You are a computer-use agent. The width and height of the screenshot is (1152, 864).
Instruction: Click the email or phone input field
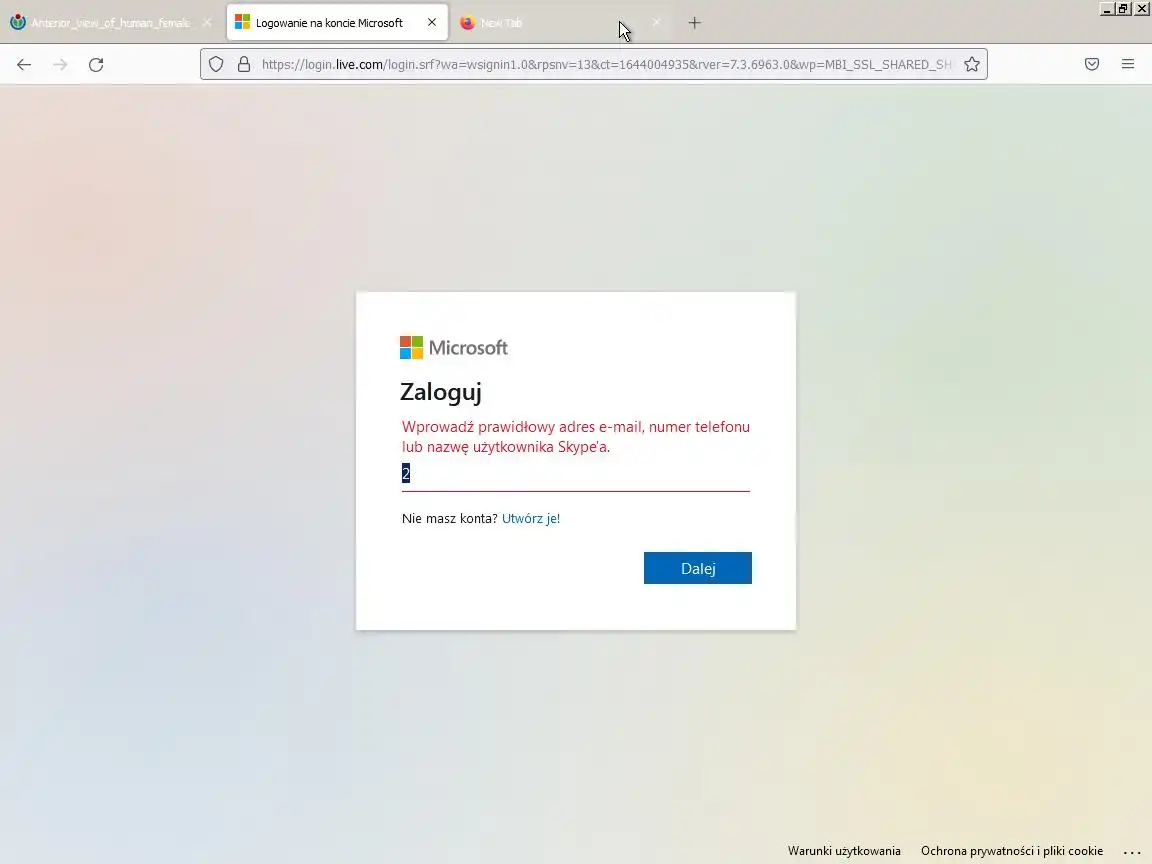(x=575, y=474)
